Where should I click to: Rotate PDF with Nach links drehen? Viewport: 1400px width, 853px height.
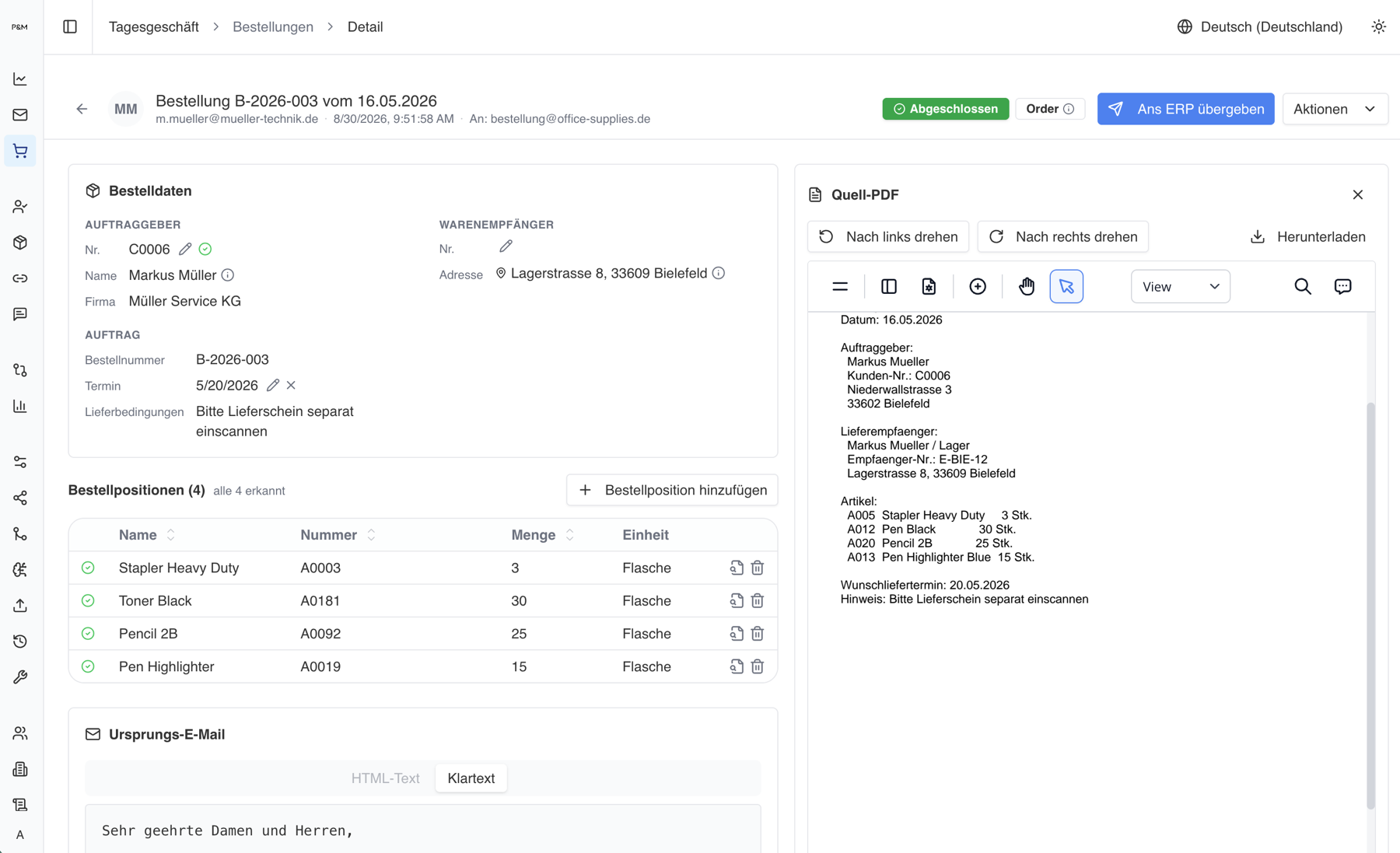pyautogui.click(x=888, y=236)
